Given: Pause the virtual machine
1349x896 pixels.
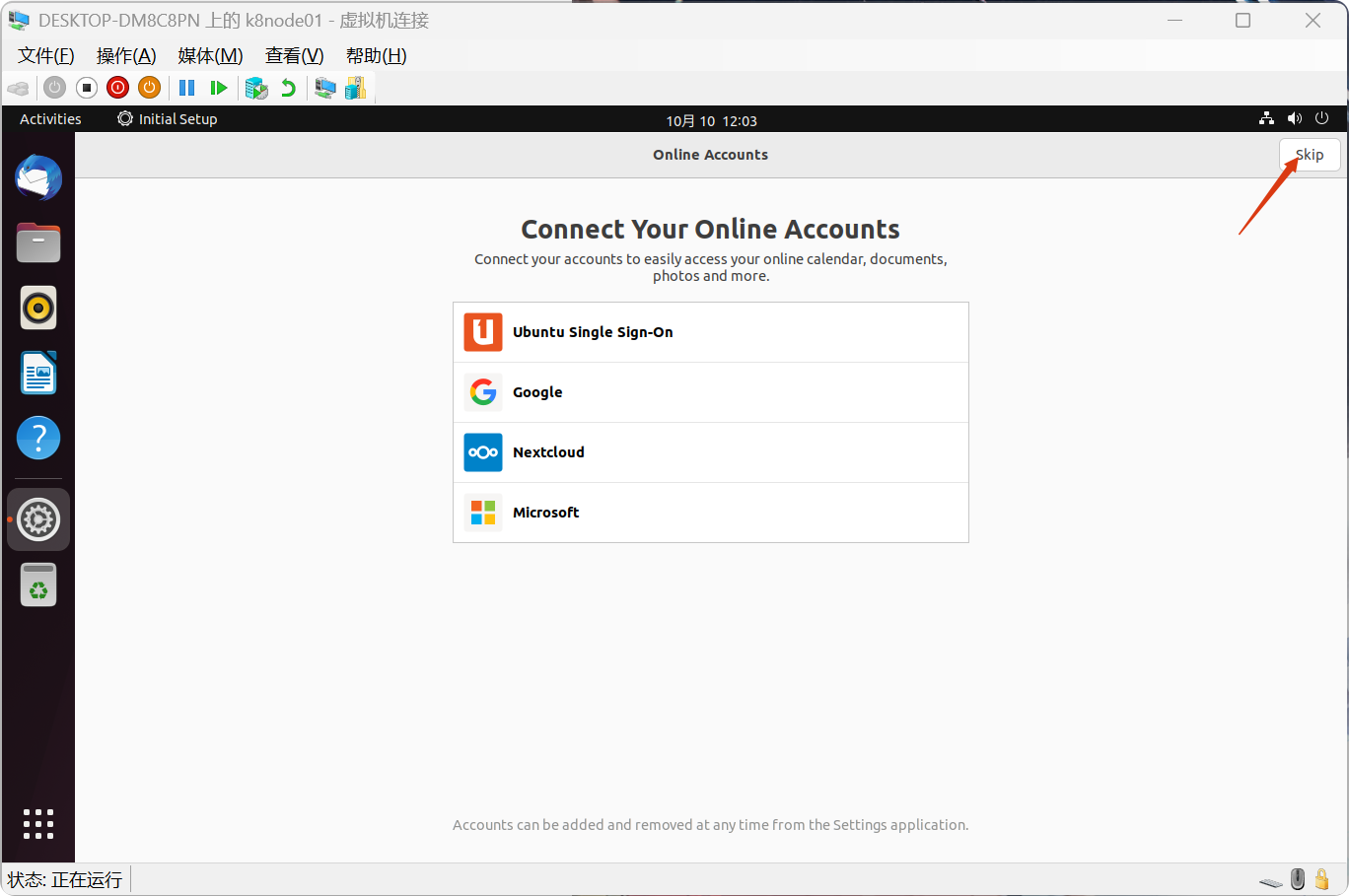Looking at the screenshot, I should pyautogui.click(x=186, y=88).
